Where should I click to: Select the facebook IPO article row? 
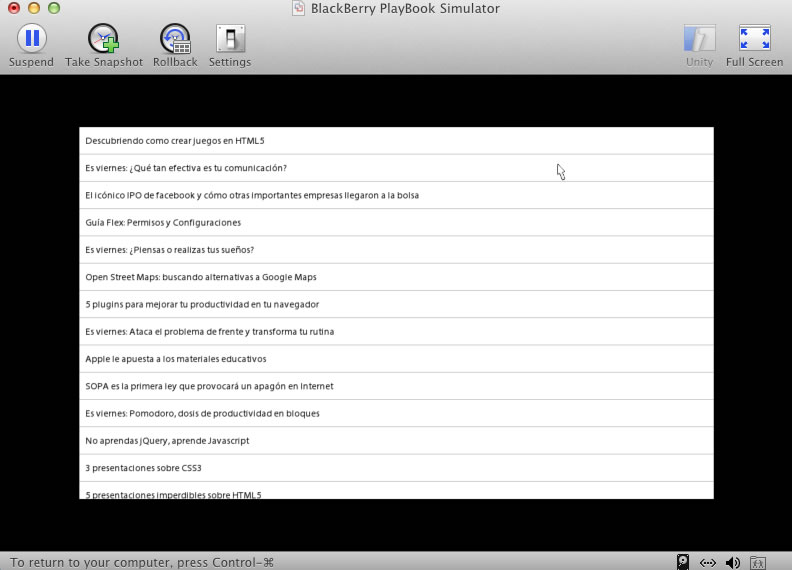point(397,196)
